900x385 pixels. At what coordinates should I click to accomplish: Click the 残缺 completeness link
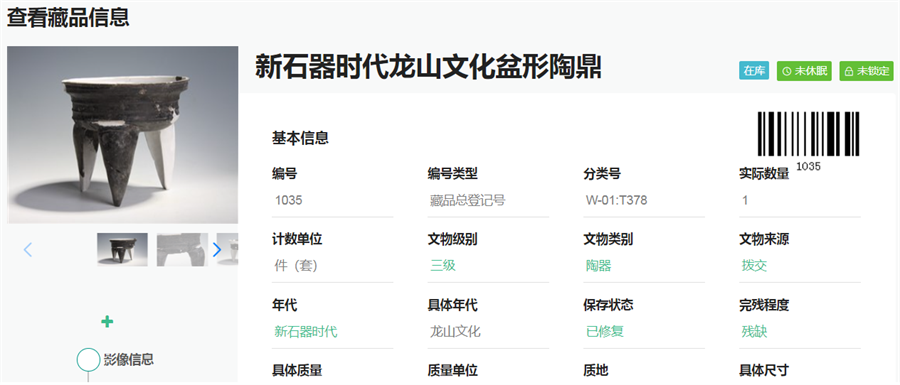(x=754, y=332)
